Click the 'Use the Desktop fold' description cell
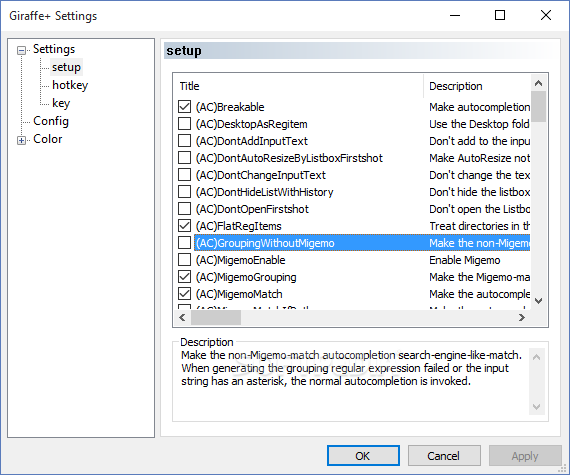Image resolution: width=570 pixels, height=475 pixels. (479, 124)
